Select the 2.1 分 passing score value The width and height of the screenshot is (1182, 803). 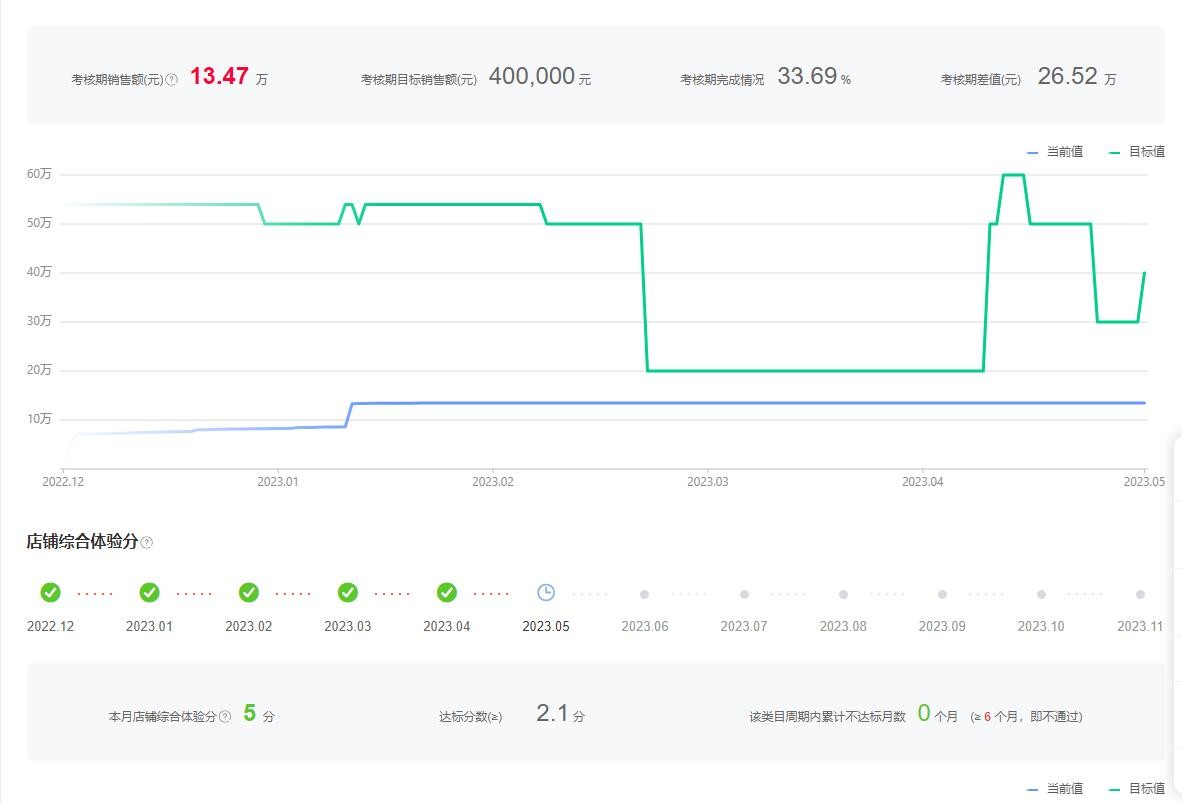[x=560, y=713]
